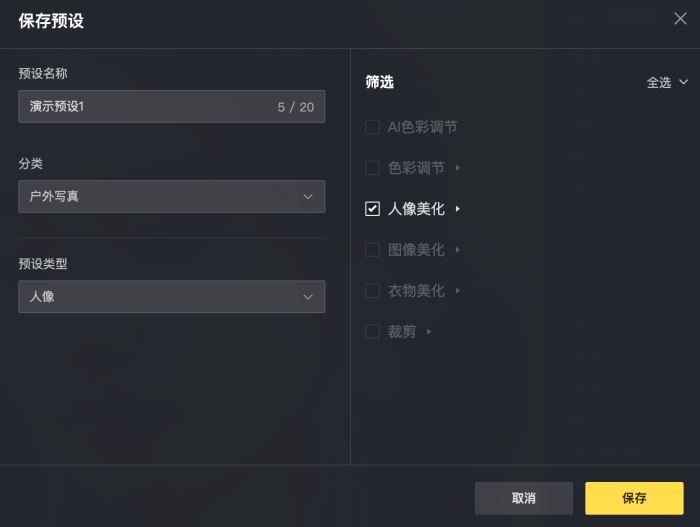Click the 预设名称 input field
Viewport: 700px width, 527px height.
(172, 107)
